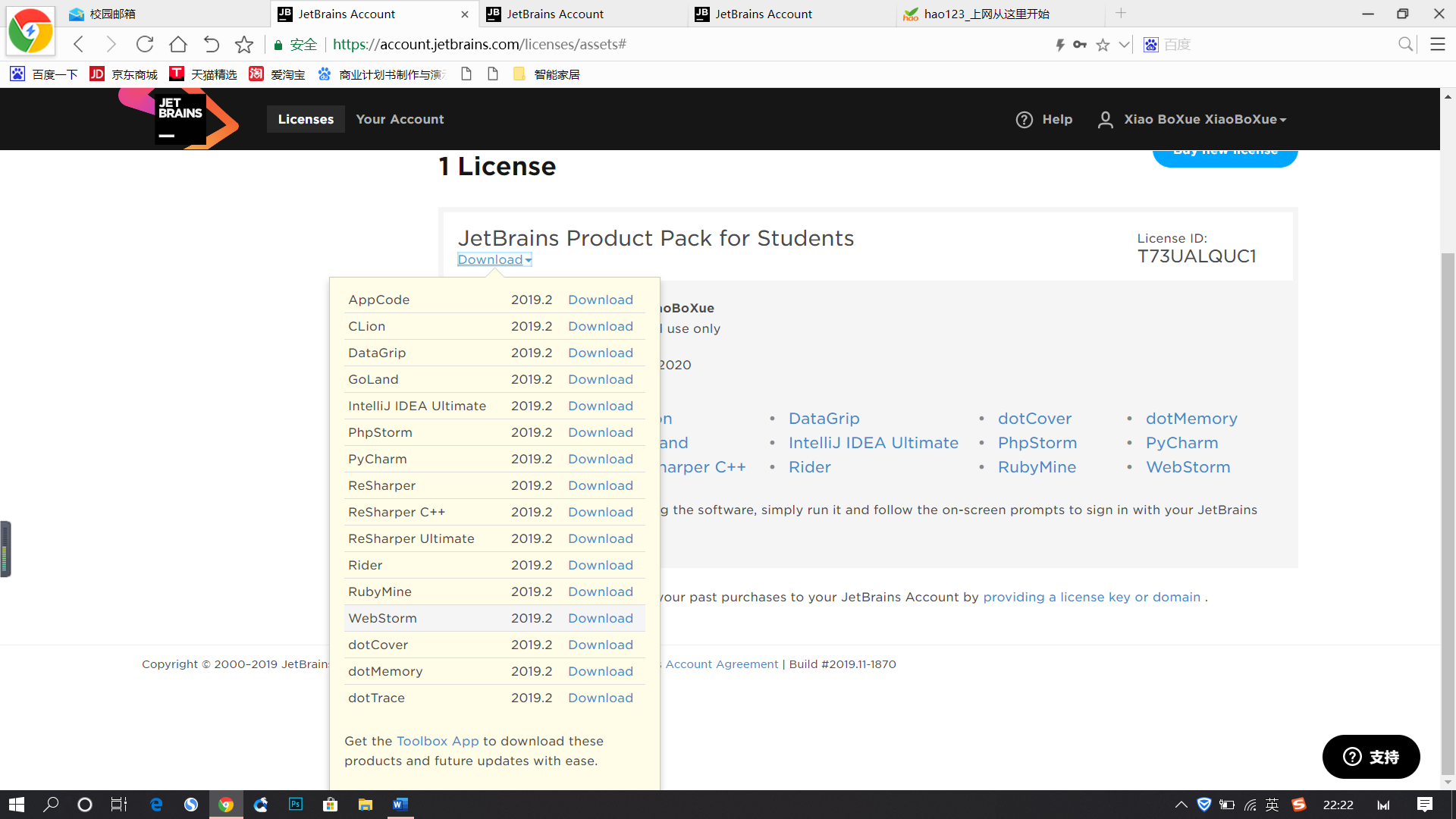Click the browser forward arrow

coord(111,44)
